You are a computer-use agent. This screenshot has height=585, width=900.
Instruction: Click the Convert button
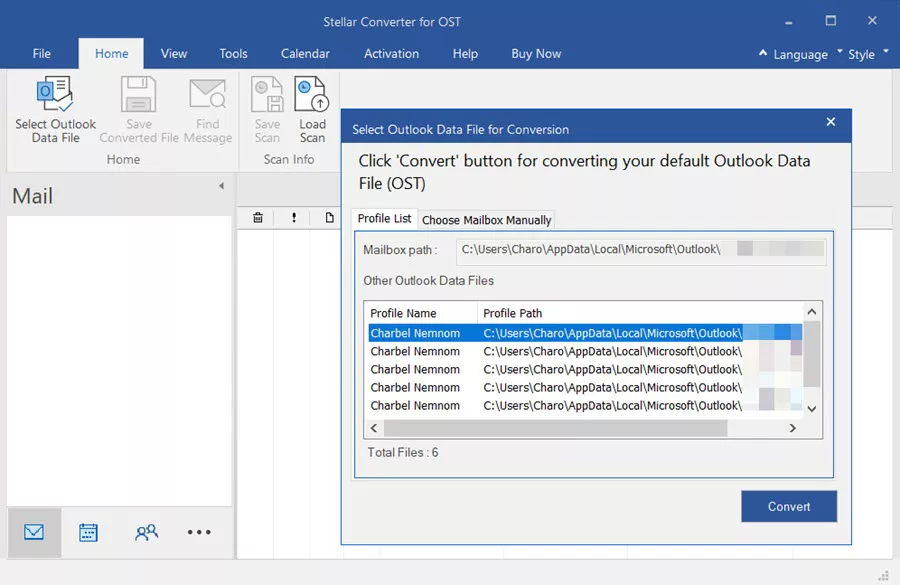click(789, 506)
